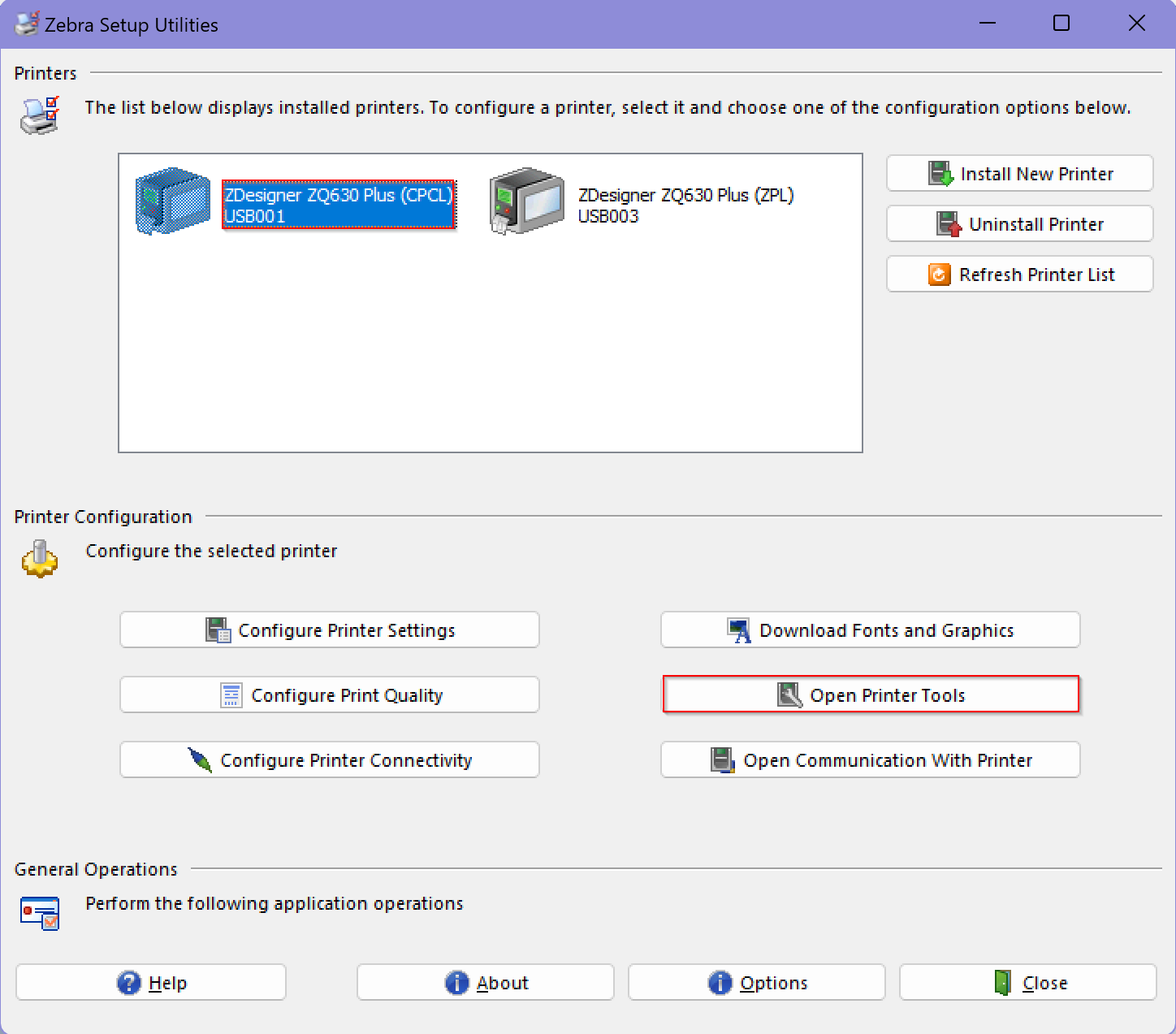Click the gear icon beside Configure the selected printer
Screen dimensions: 1176x1034
[x=39, y=560]
